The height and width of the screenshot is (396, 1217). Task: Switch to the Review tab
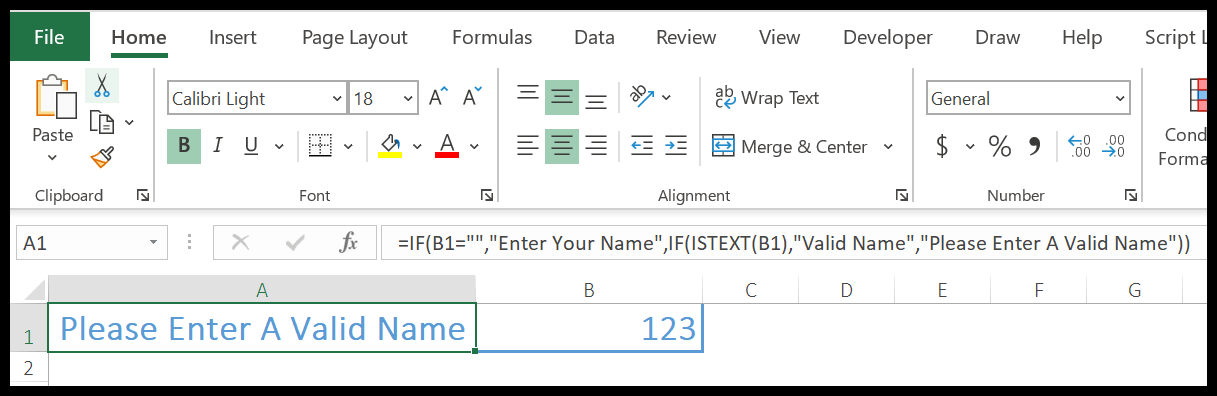[686, 37]
